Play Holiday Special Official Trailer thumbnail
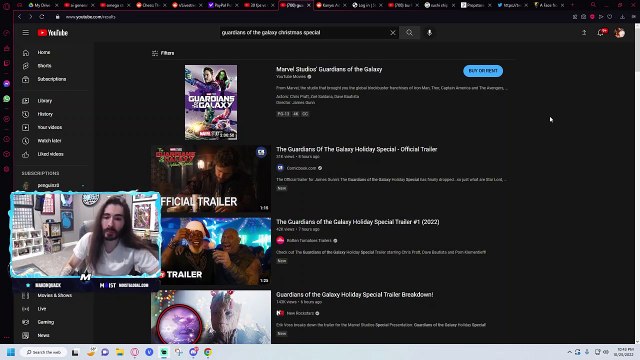The height and width of the screenshot is (360, 640). click(x=211, y=179)
